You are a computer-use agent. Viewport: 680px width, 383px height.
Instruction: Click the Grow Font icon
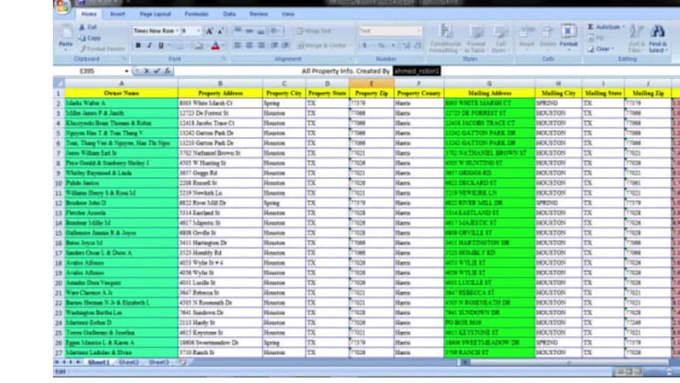click(x=209, y=31)
